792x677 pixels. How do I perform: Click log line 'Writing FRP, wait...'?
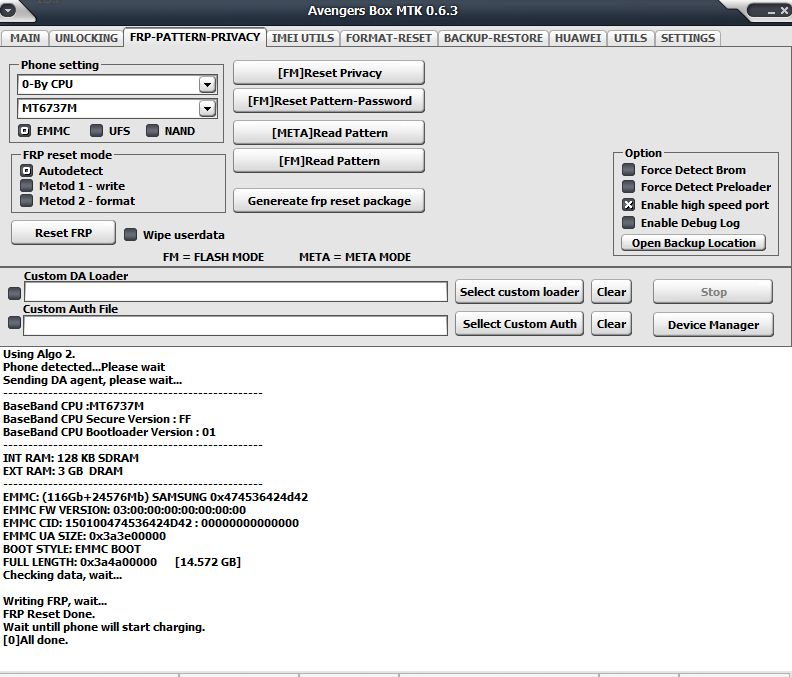(x=55, y=601)
